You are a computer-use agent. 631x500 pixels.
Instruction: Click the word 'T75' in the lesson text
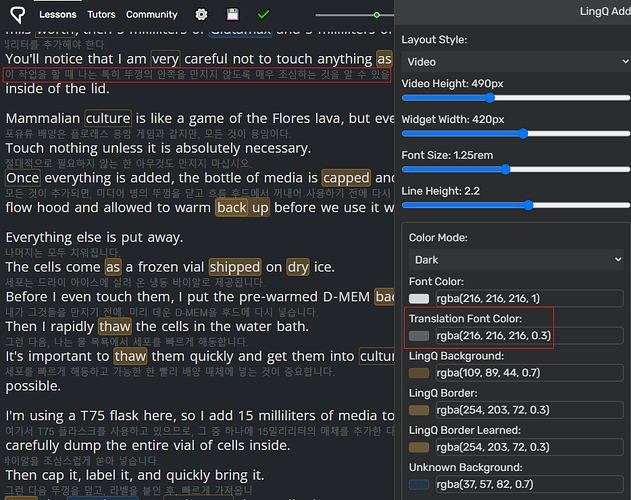pyautogui.click(x=93, y=415)
